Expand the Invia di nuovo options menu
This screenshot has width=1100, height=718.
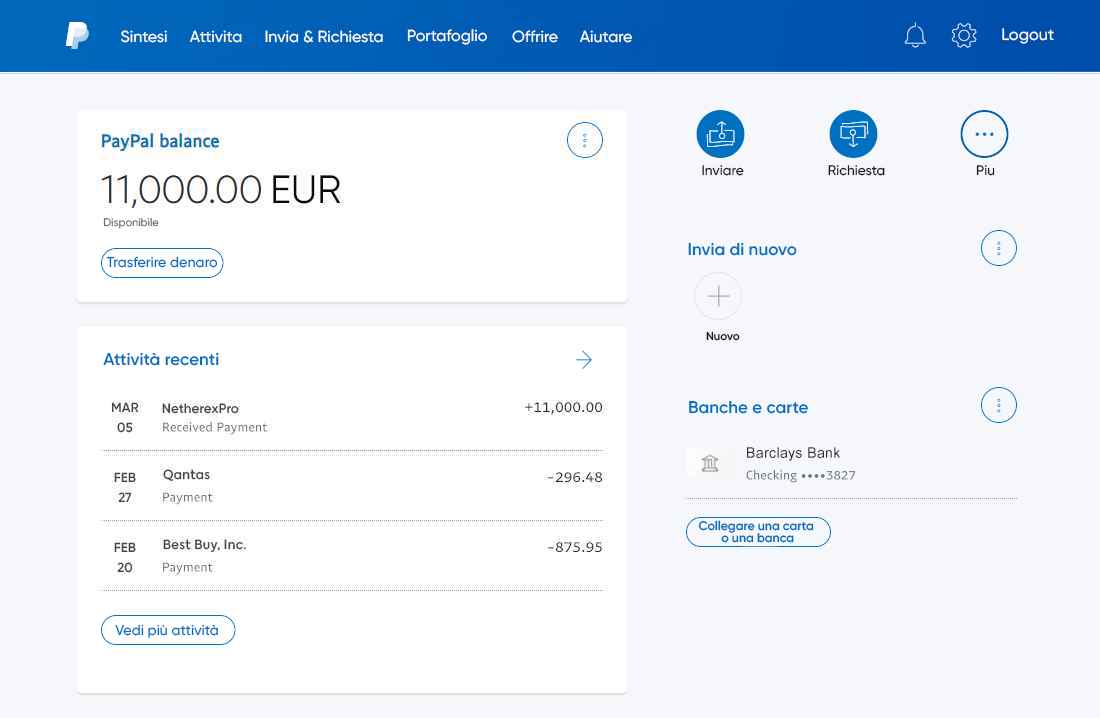(x=998, y=248)
